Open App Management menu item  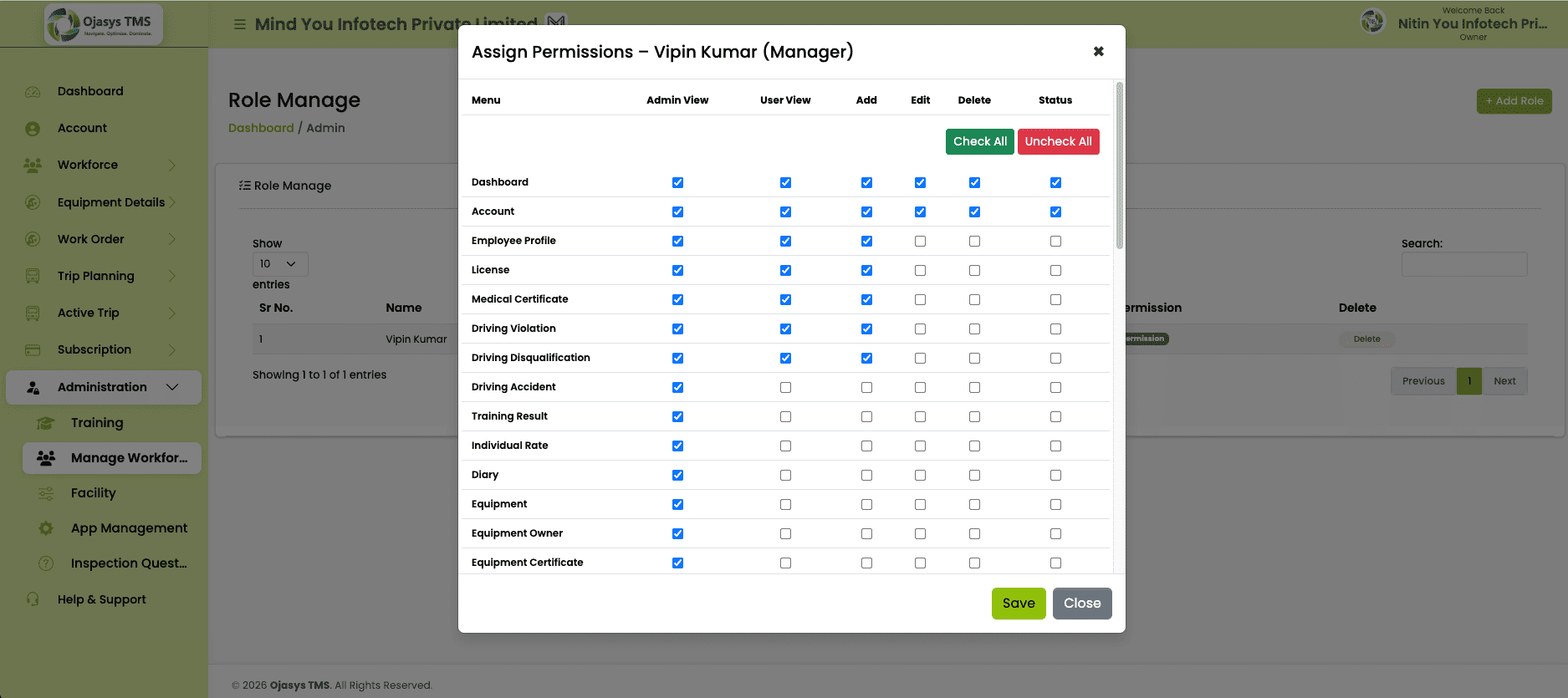pos(129,528)
